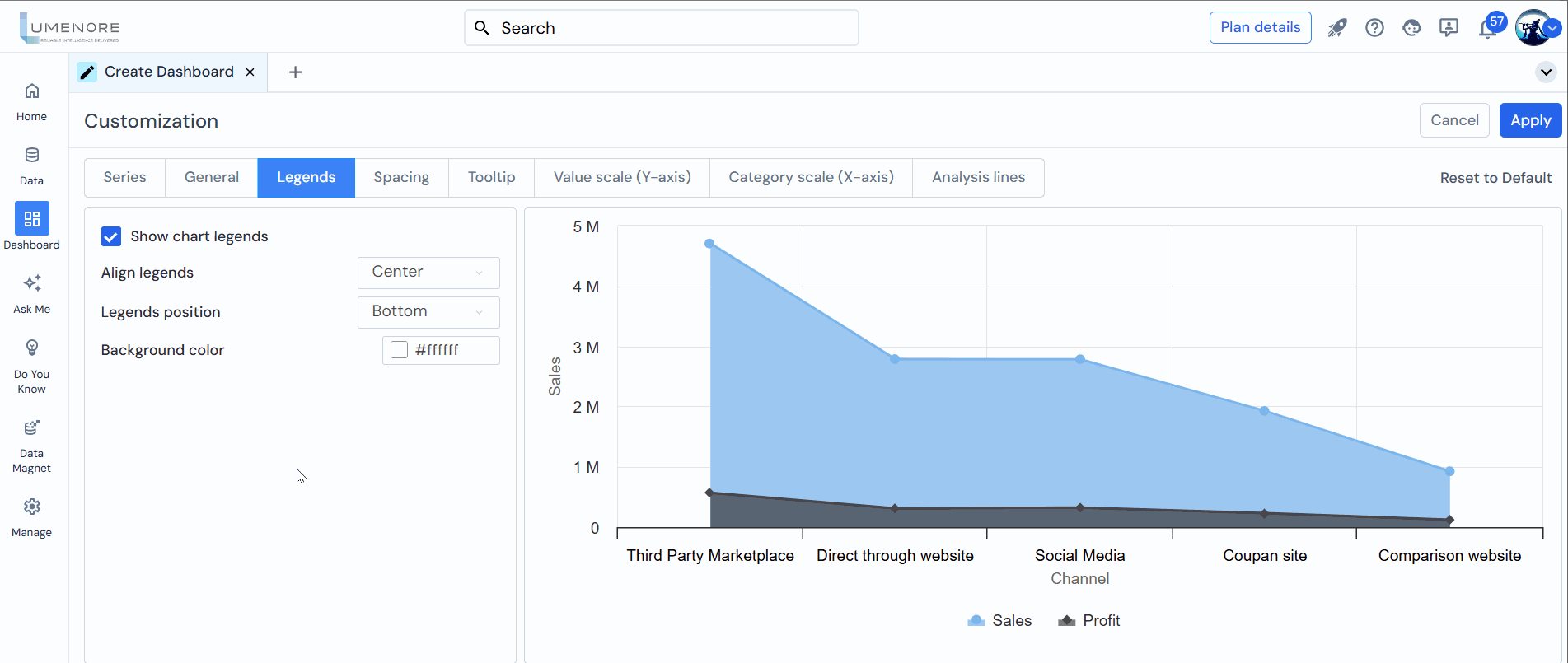Switch to the Analysis lines tab
The width and height of the screenshot is (1568, 663).
point(978,178)
